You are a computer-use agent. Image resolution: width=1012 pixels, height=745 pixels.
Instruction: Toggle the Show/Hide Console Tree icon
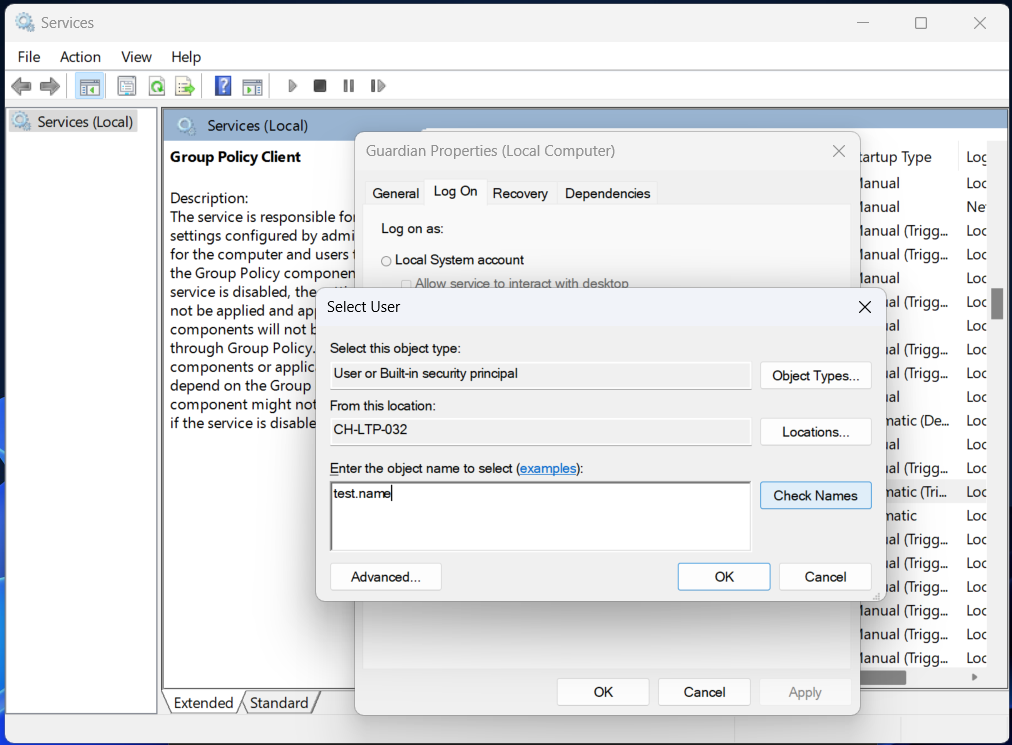click(90, 86)
